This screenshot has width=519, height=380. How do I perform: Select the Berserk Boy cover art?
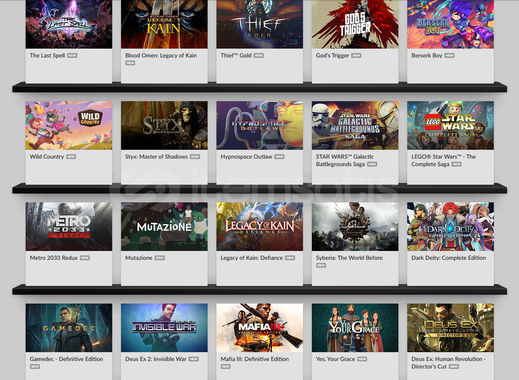450,24
